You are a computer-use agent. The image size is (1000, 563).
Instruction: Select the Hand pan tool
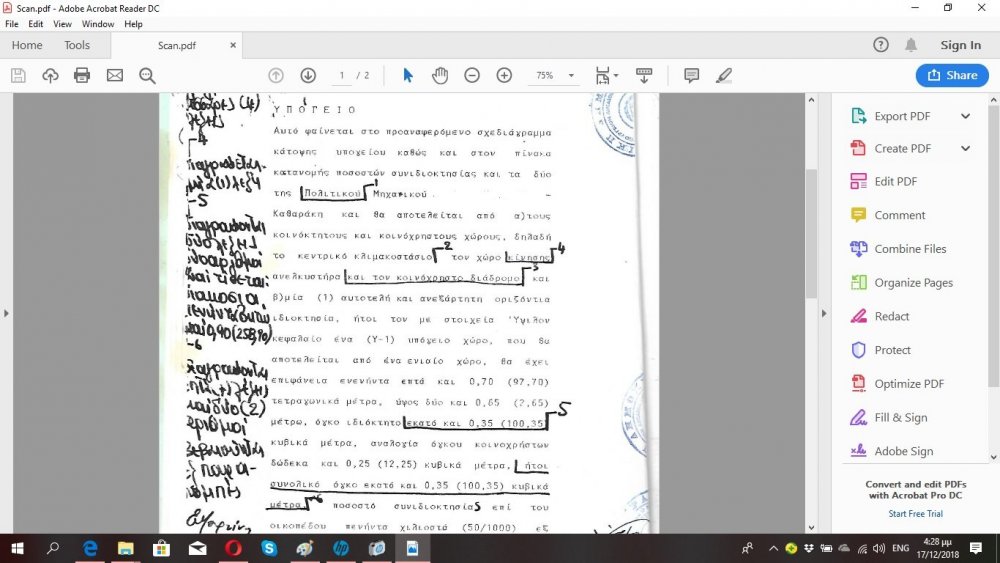(x=439, y=76)
